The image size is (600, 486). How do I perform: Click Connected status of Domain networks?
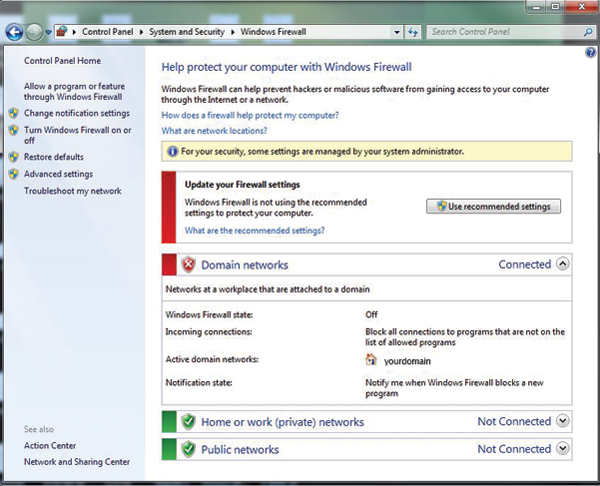click(525, 264)
